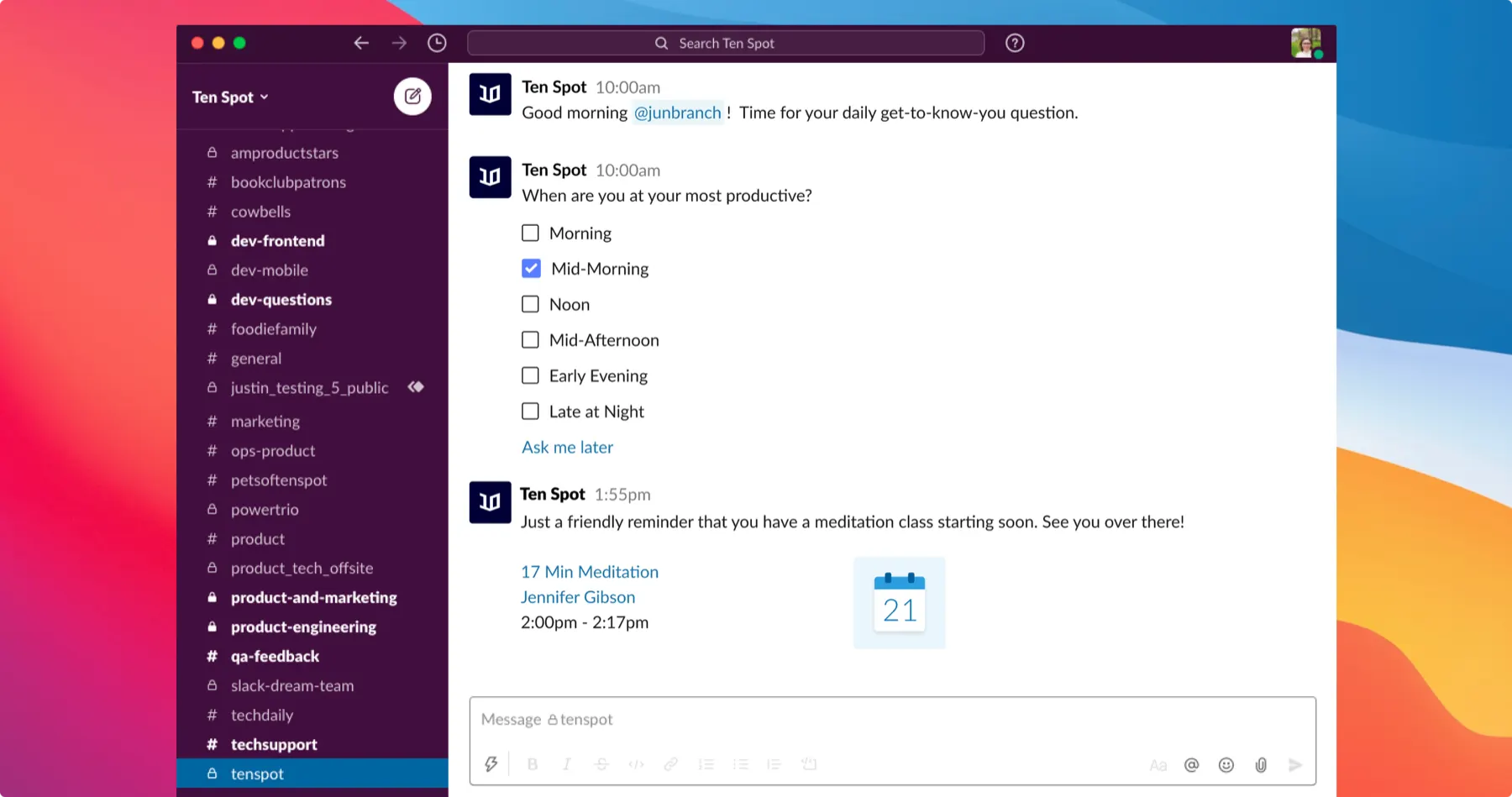
Task: Go forward using the forward arrow
Action: [x=399, y=43]
